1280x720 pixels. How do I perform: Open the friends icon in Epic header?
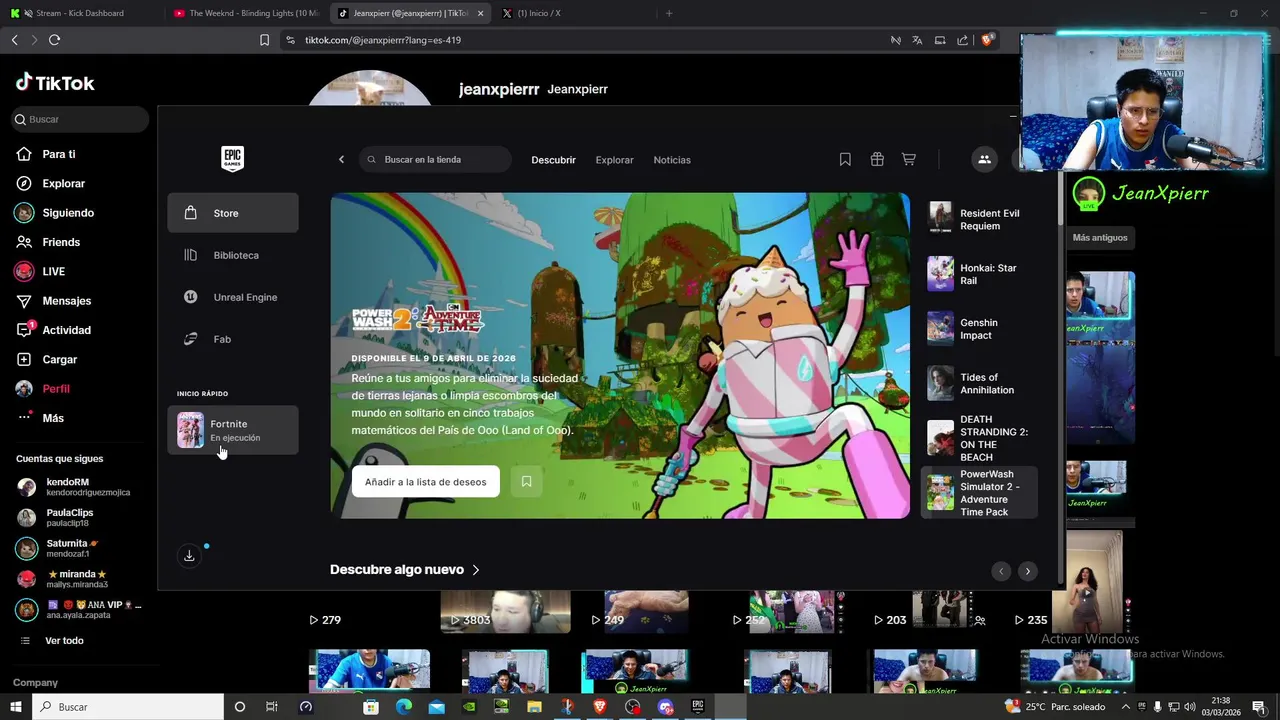[x=984, y=159]
